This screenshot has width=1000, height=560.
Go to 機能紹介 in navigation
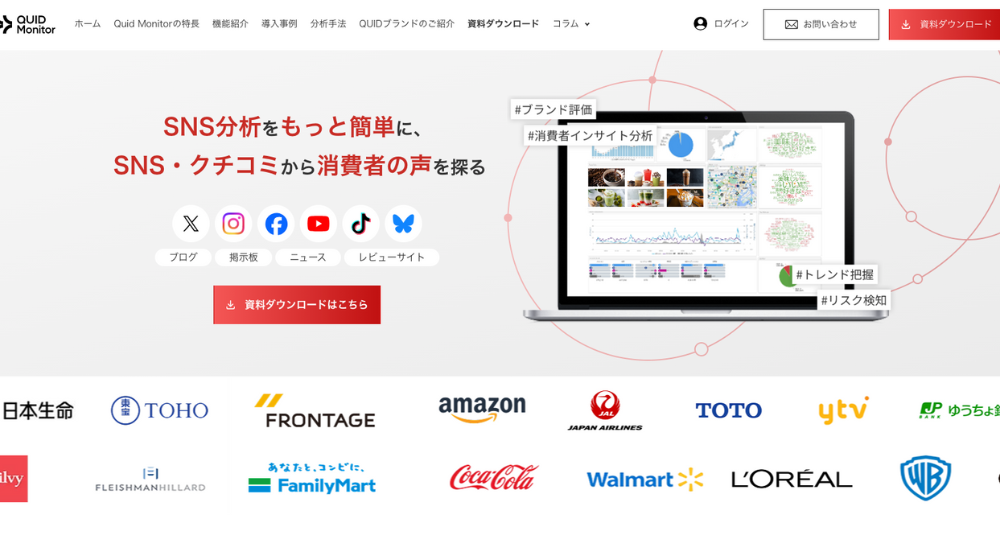230,24
